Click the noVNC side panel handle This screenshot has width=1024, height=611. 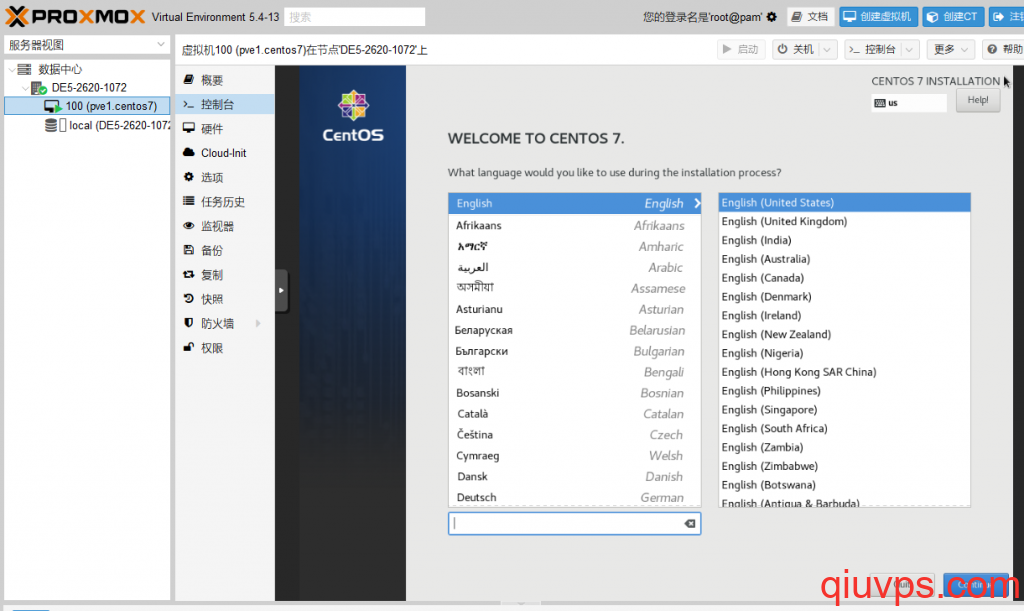pyautogui.click(x=281, y=290)
